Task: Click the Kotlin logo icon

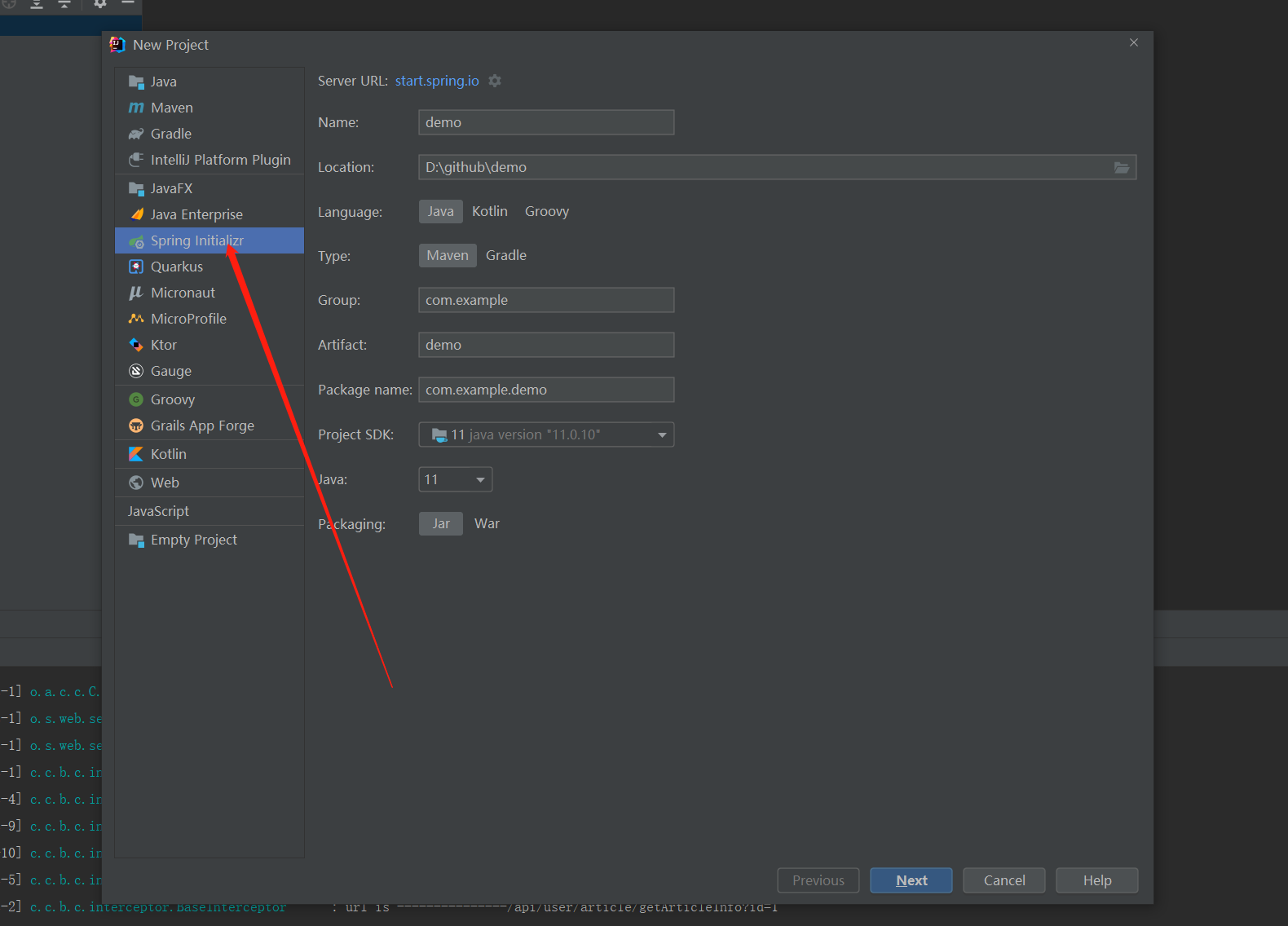Action: (136, 454)
